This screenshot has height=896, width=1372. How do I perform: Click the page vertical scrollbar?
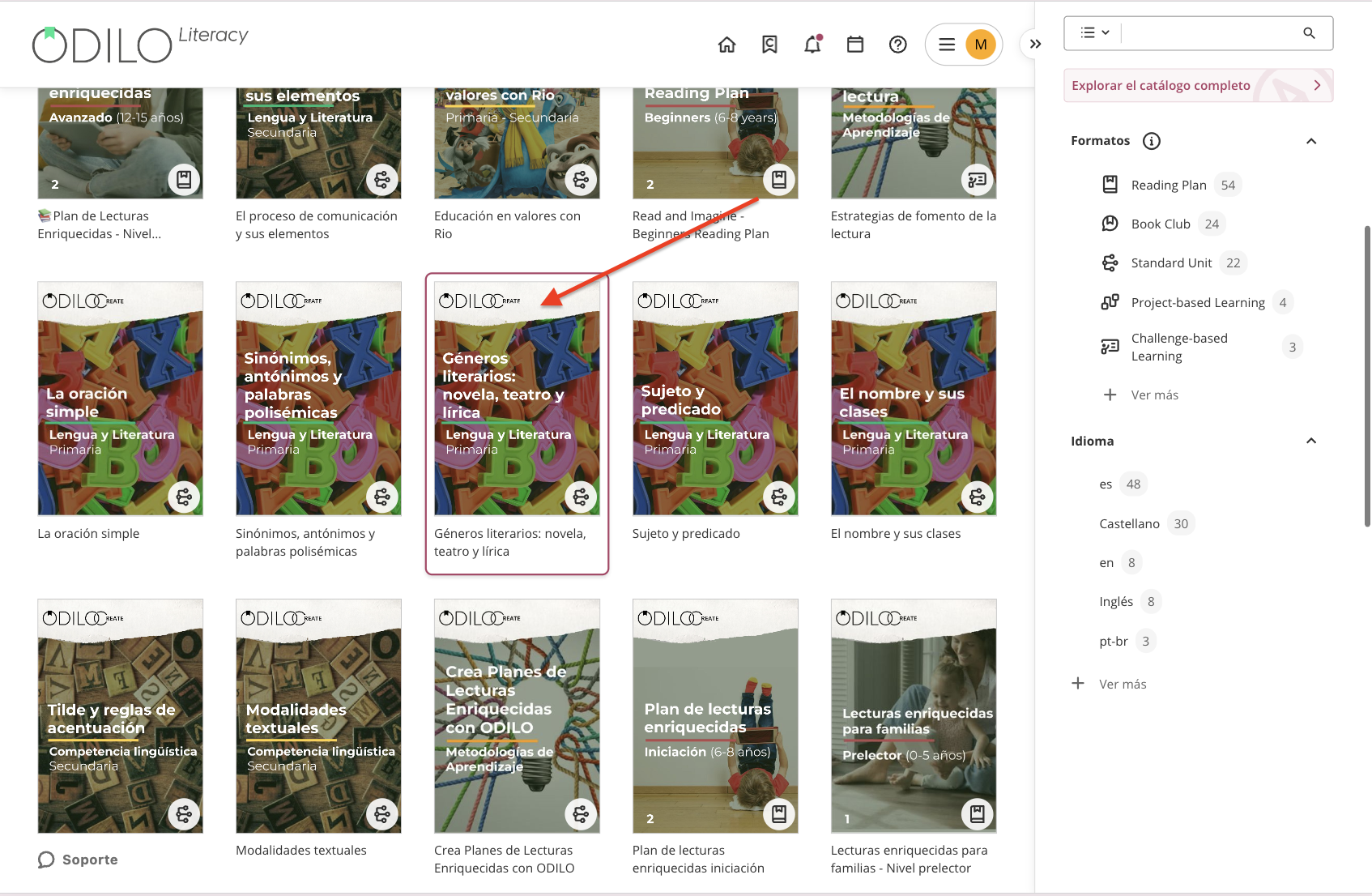(x=1367, y=377)
